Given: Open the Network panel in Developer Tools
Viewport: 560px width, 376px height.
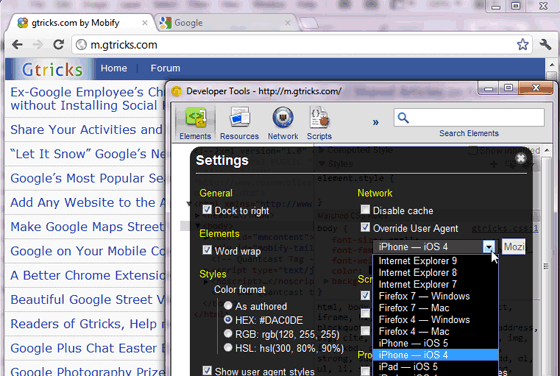Looking at the screenshot, I should point(283,123).
